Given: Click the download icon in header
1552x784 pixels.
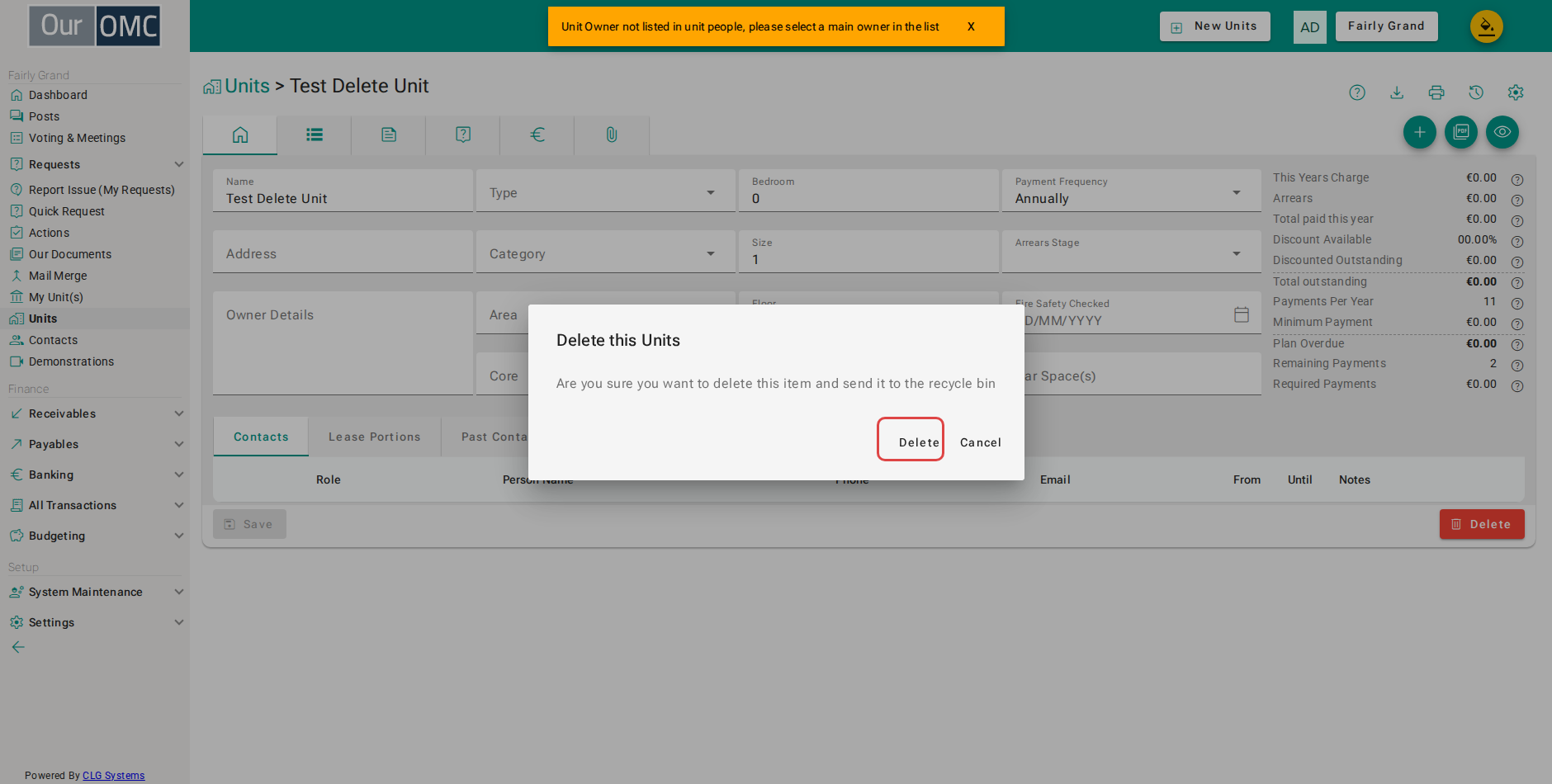Looking at the screenshot, I should pos(1397,92).
